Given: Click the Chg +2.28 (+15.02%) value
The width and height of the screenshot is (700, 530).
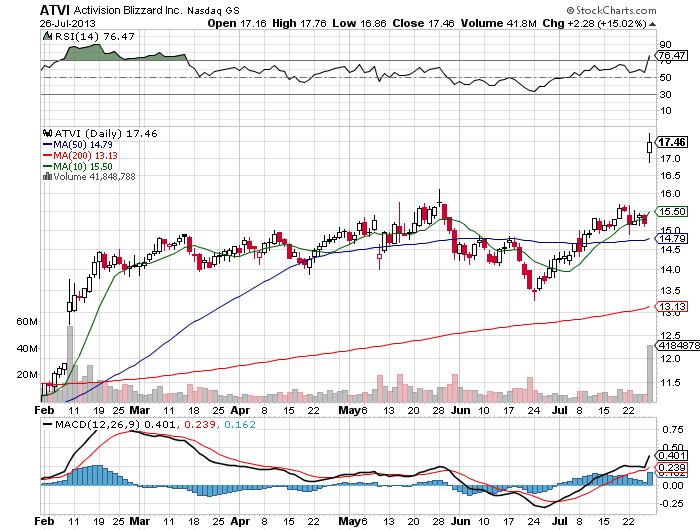Looking at the screenshot, I should click(594, 23).
